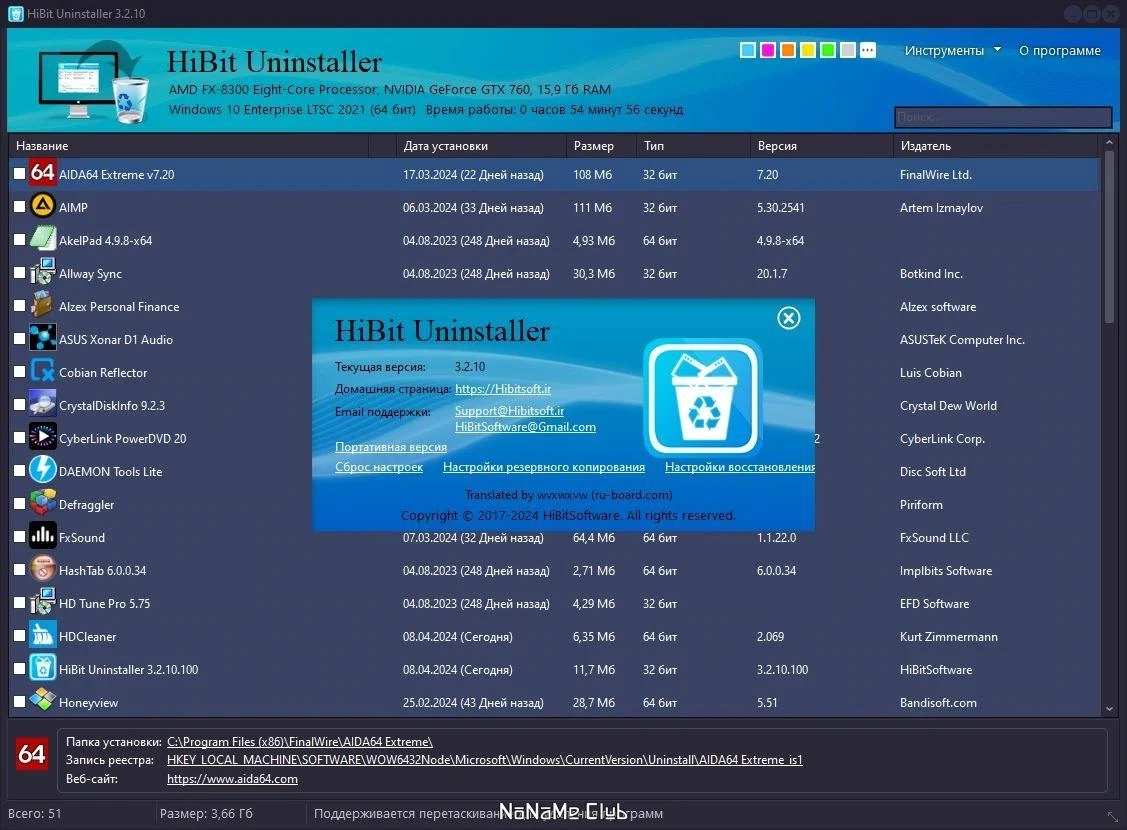Tick the AkelPad 4.9.8-x64 checkbox
The width and height of the screenshot is (1127, 830).
click(x=19, y=240)
